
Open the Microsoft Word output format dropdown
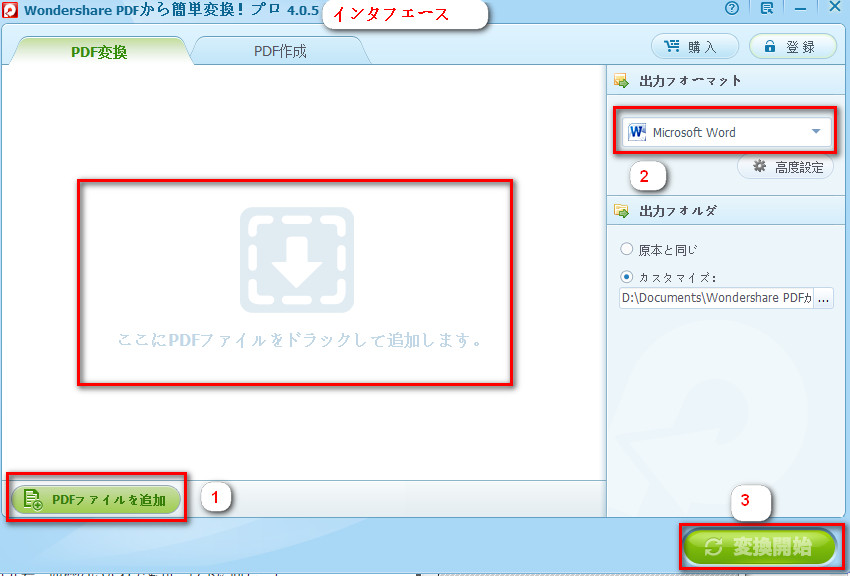click(x=726, y=132)
